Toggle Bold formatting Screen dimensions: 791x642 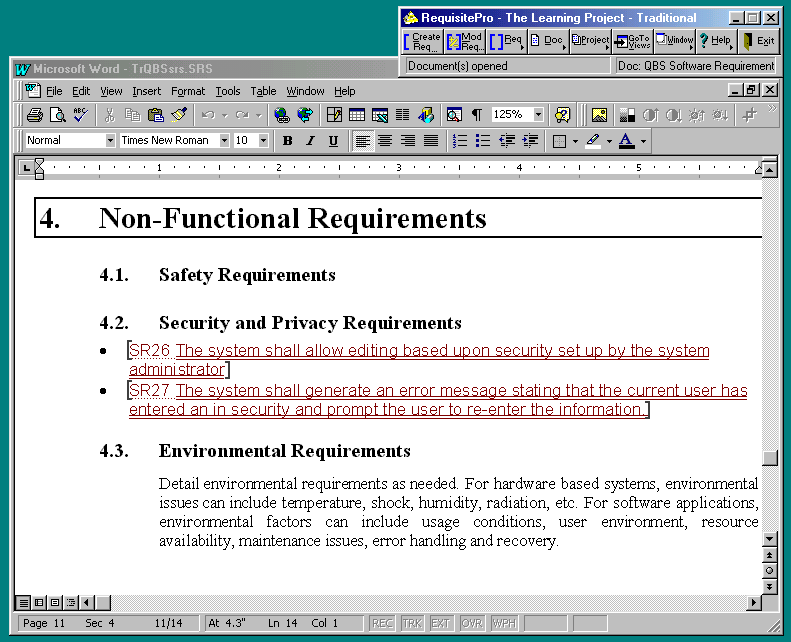(288, 141)
